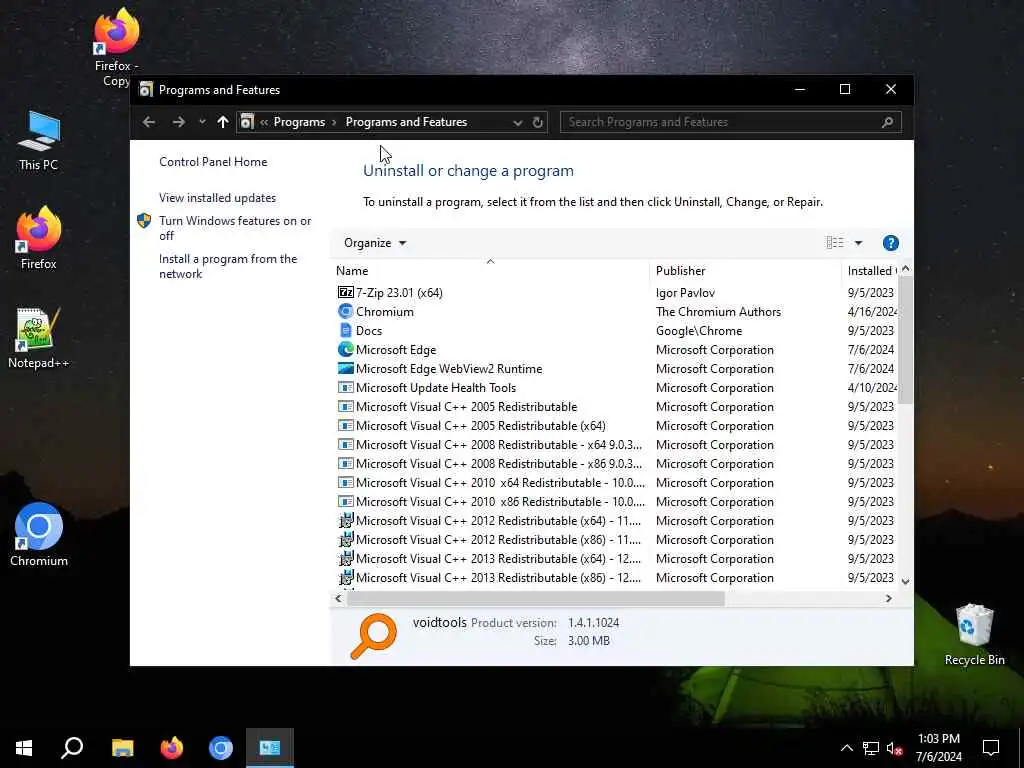This screenshot has height=768, width=1024.
Task: Click the Edge WebView2 Runtime icon
Action: coord(345,368)
